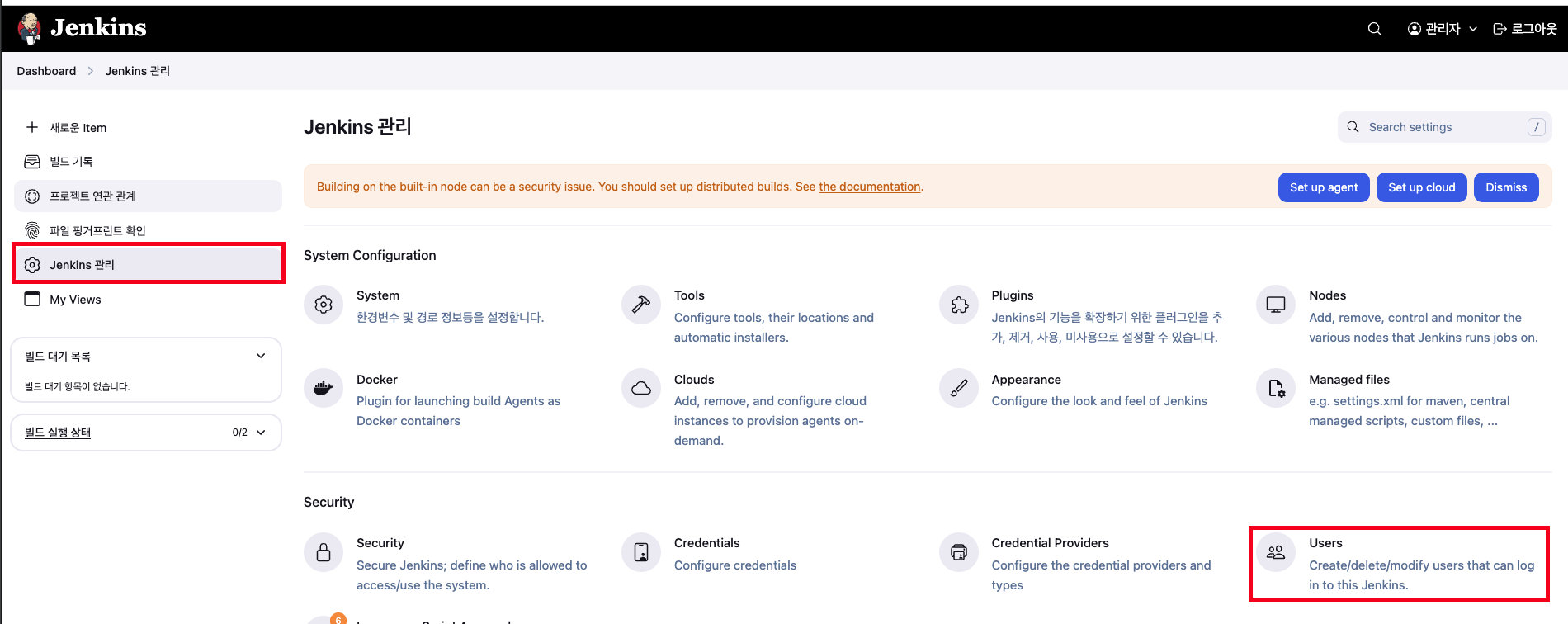
Task: Click the Set up agent button
Action: [x=1324, y=187]
